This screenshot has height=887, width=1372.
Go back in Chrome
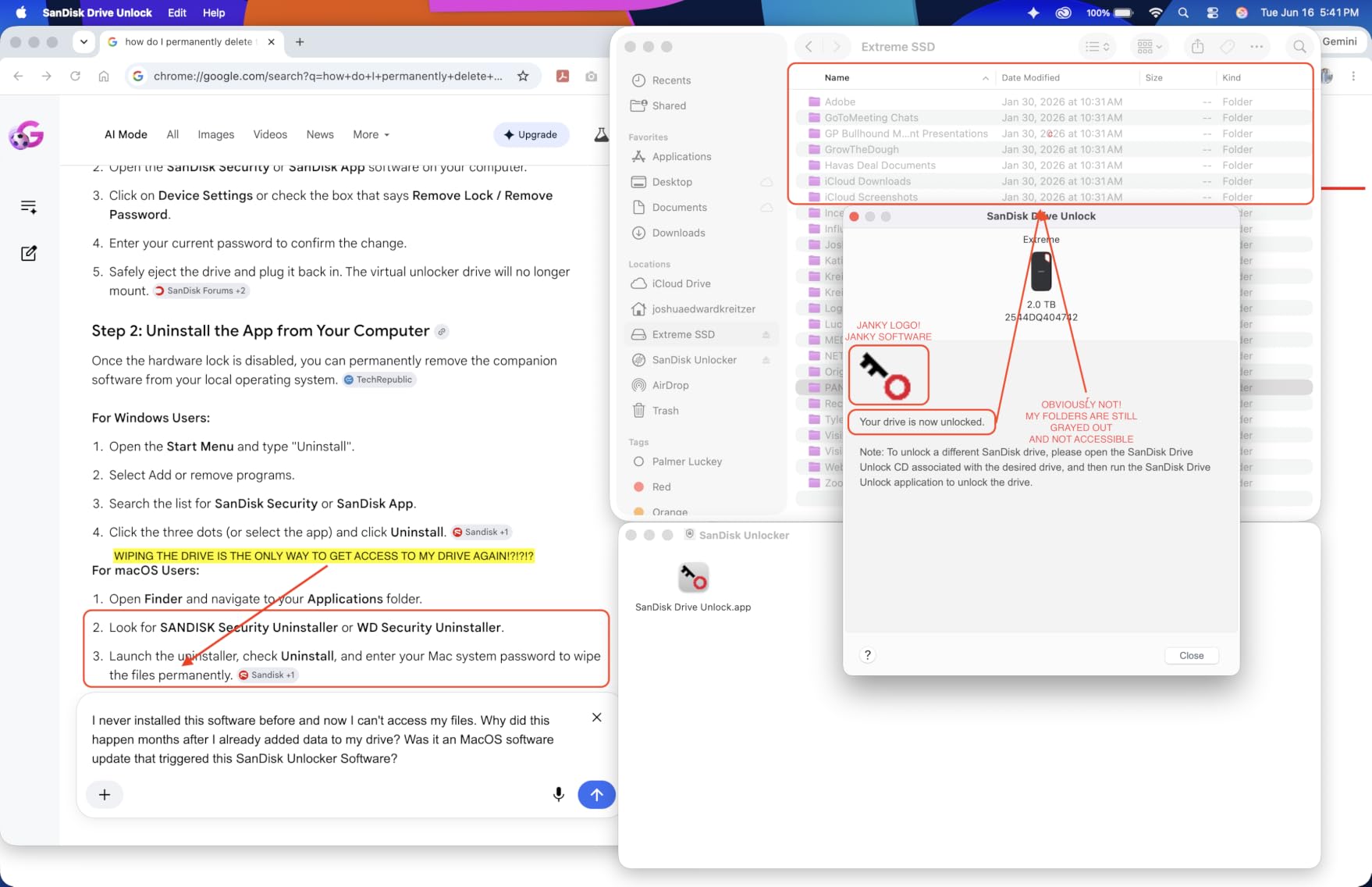pyautogui.click(x=19, y=76)
